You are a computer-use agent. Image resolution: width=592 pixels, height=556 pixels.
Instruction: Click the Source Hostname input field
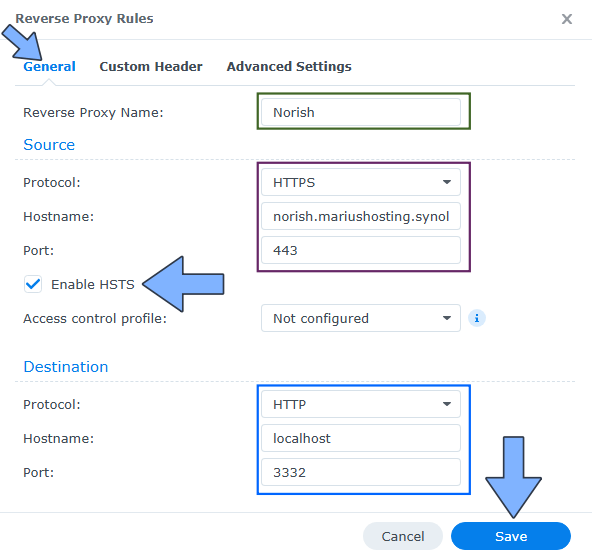click(x=361, y=216)
